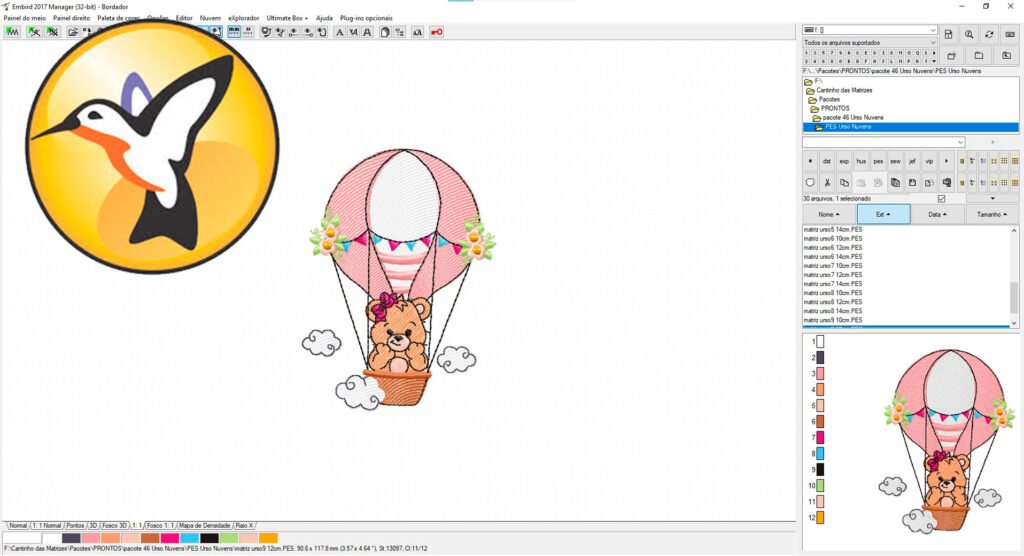Select file 'matriz urso9 10cm.PES'
1024x556 pixels.
833,320
